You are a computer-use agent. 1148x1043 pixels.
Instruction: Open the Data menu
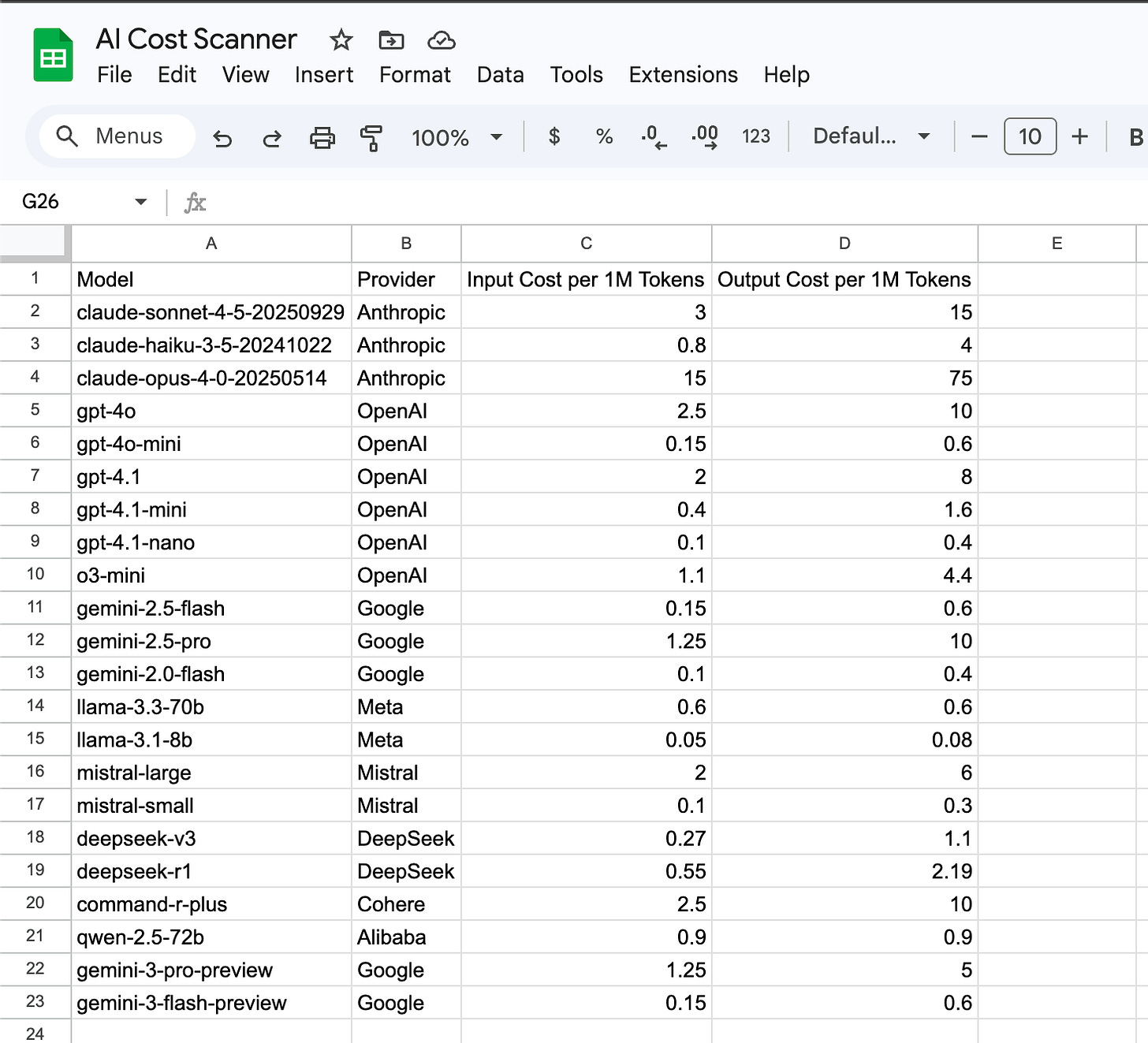point(500,75)
